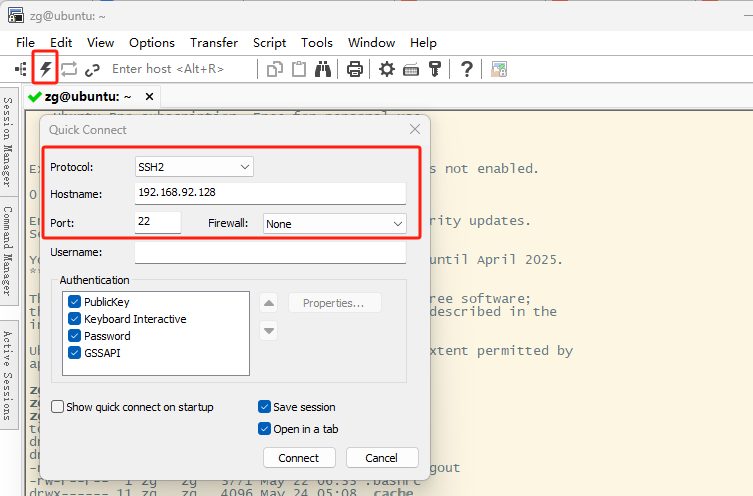753x496 pixels.
Task: Open the Edit menu
Action: pyautogui.click(x=61, y=43)
